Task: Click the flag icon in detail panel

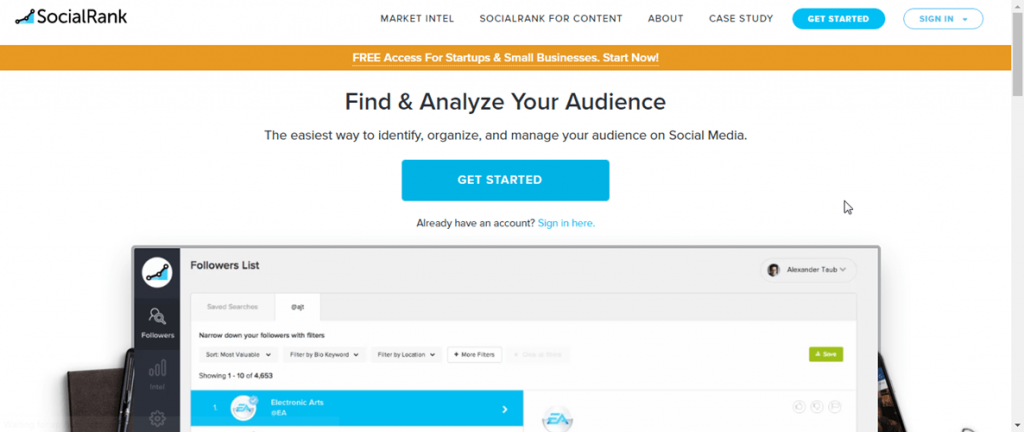Action: 835,407
